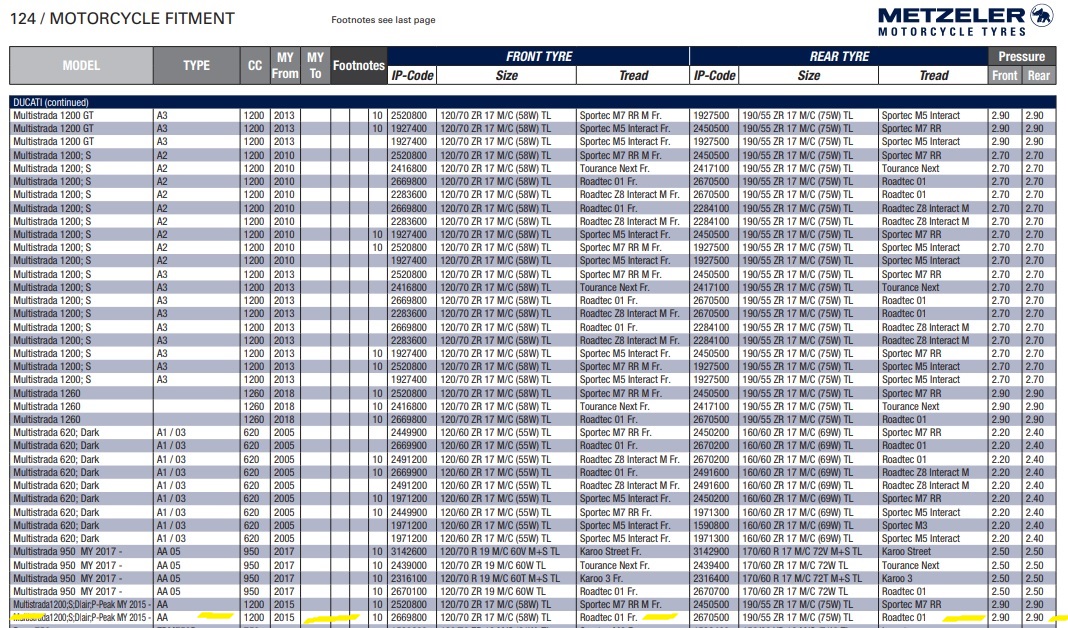Click the METZELER brand wordmark

952,15
